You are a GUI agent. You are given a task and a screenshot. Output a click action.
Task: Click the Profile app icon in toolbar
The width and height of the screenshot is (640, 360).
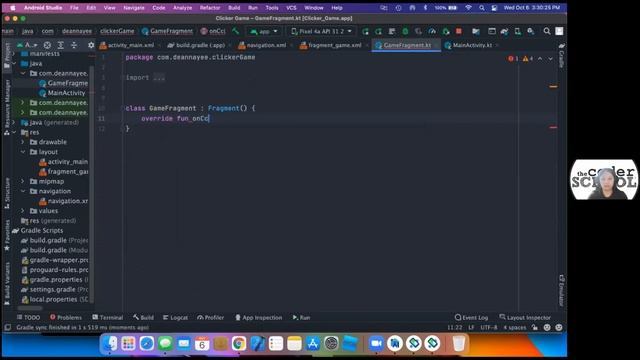432,31
